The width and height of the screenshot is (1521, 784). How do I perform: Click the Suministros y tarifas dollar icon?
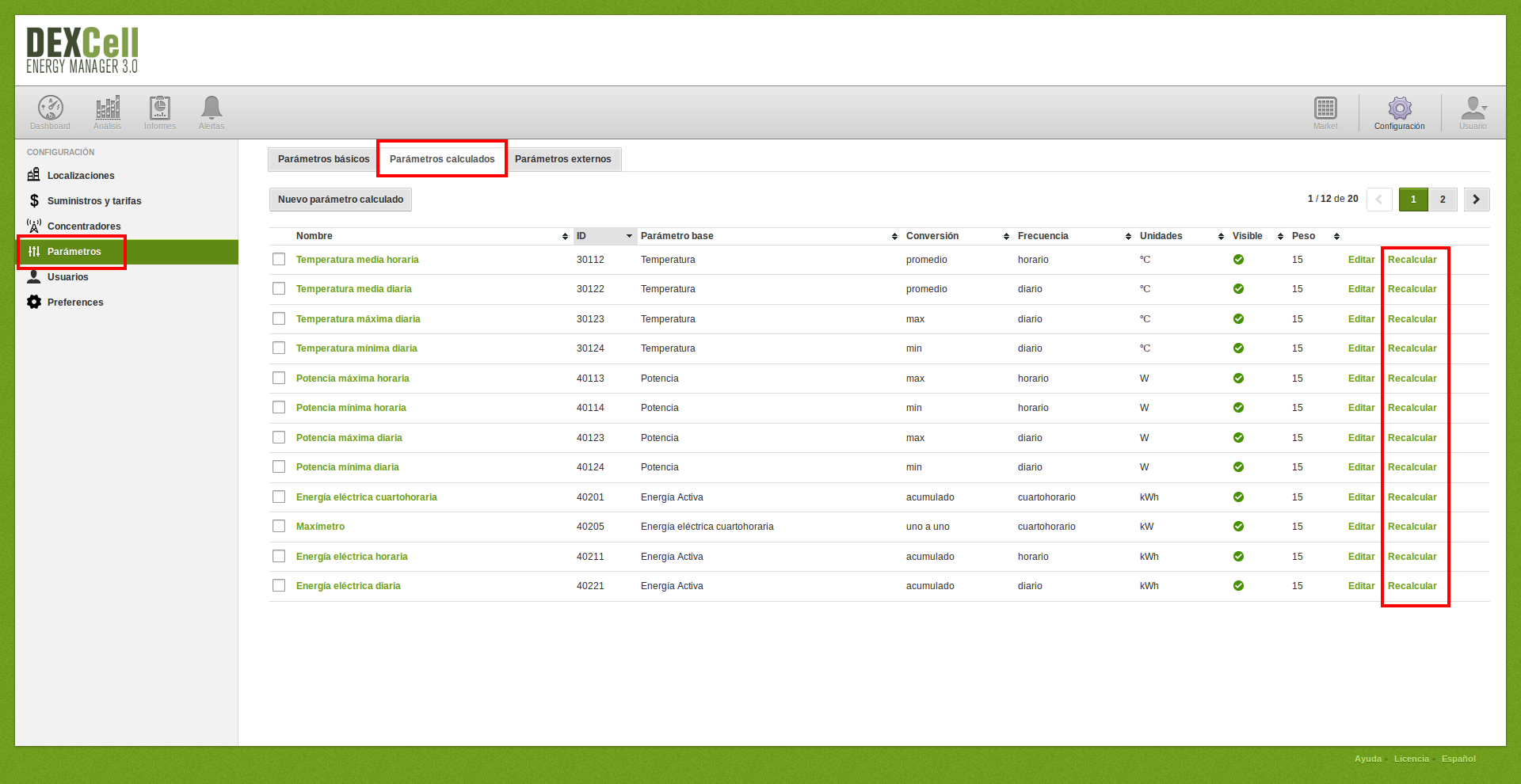[34, 200]
